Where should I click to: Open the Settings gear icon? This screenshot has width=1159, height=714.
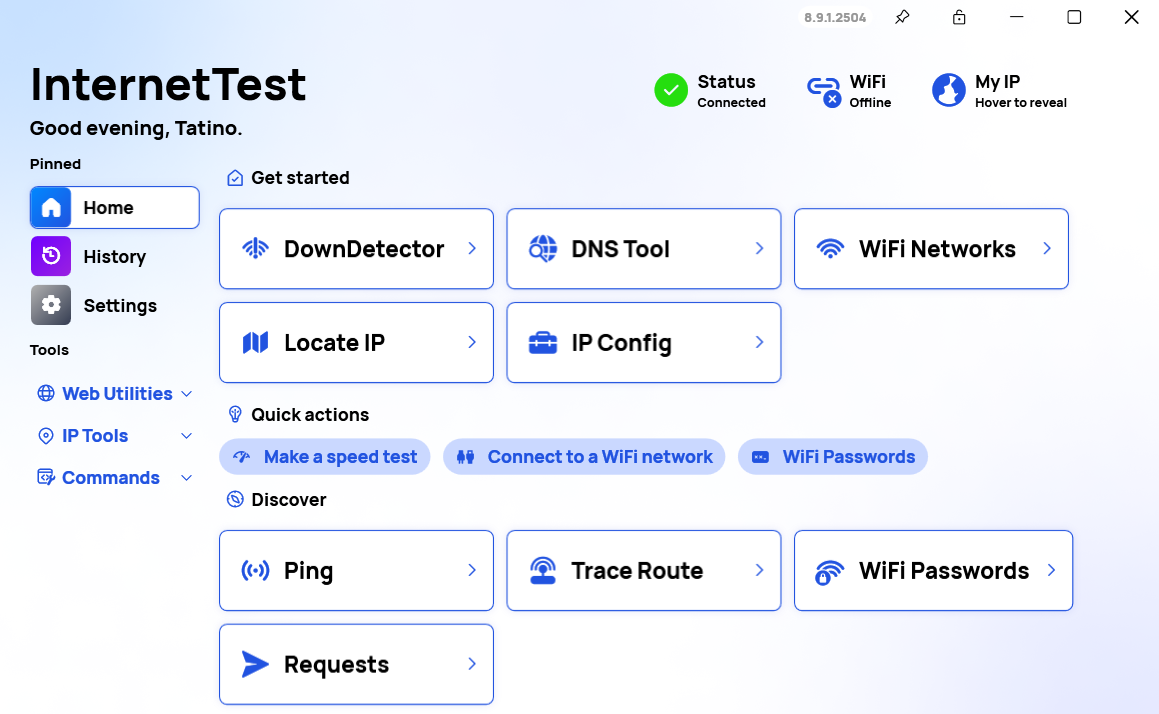pos(51,305)
